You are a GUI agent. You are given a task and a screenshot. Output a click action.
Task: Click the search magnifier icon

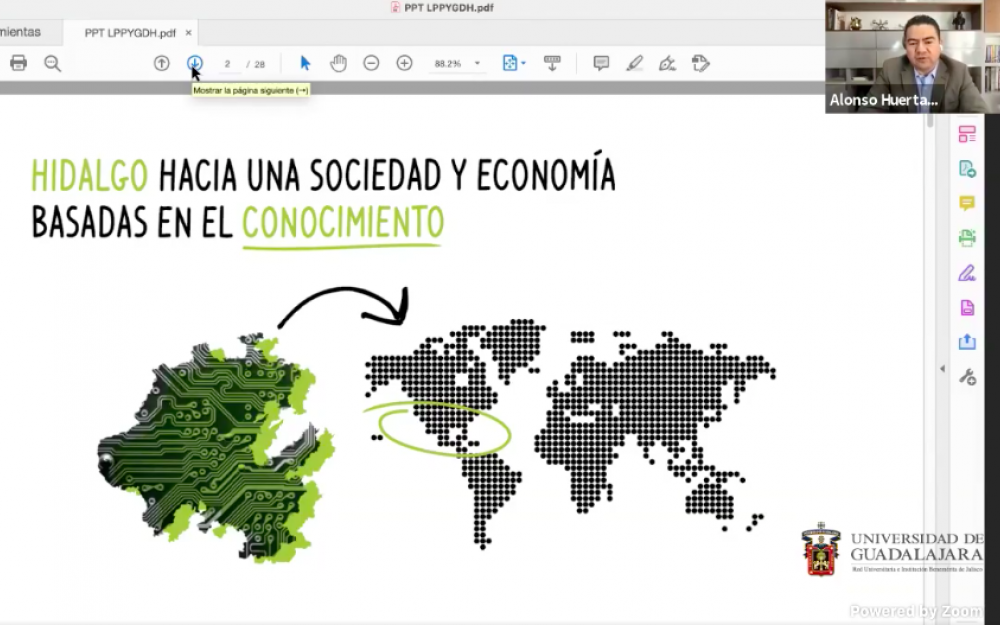click(52, 63)
